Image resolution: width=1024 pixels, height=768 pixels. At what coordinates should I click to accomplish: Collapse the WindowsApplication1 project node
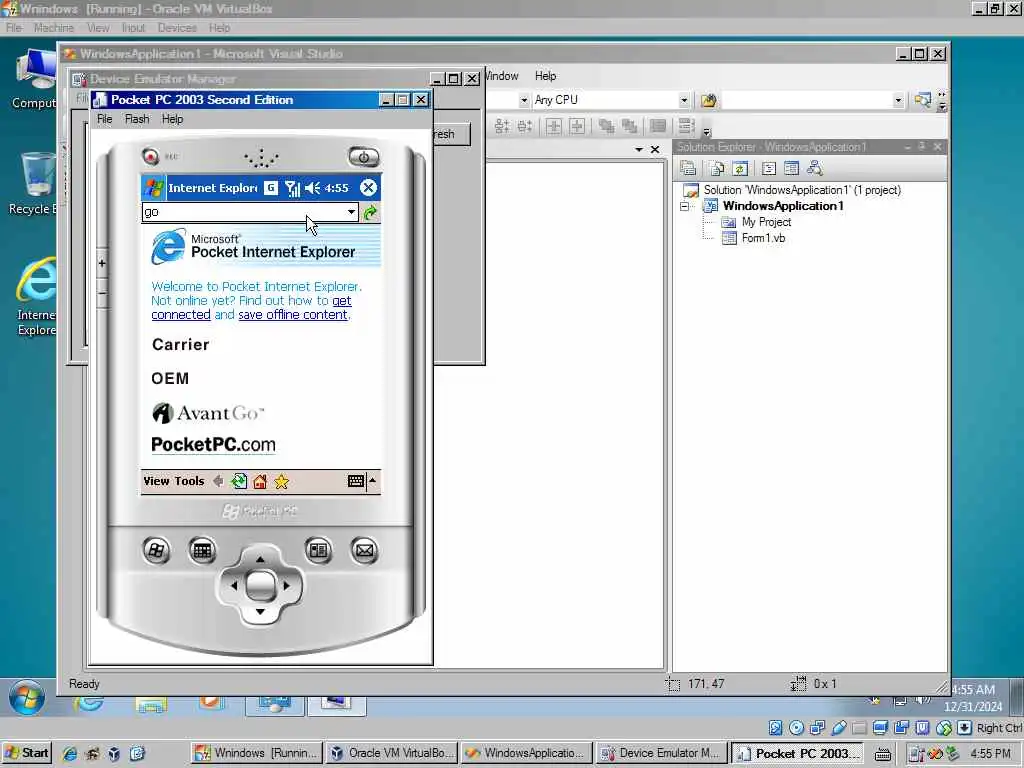[x=684, y=206]
